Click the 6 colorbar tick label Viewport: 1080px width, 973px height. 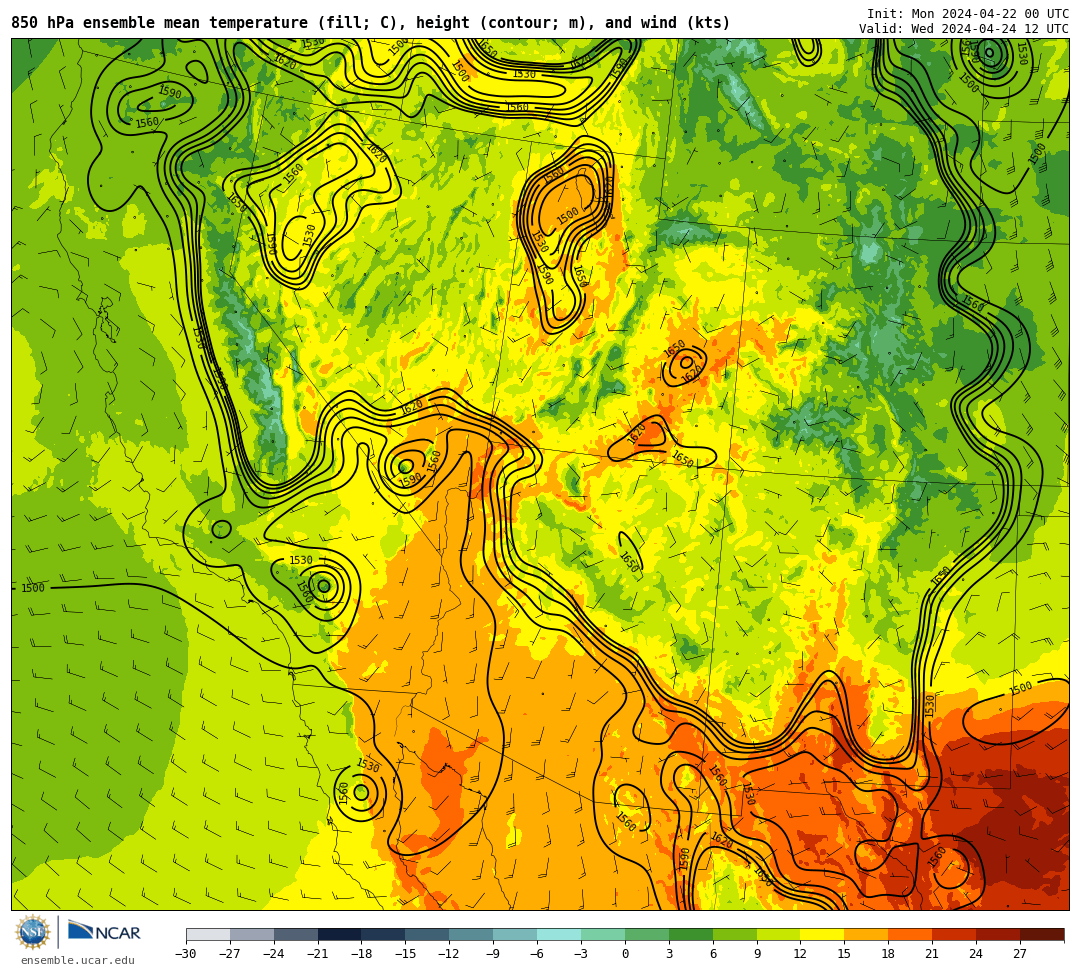(713, 954)
